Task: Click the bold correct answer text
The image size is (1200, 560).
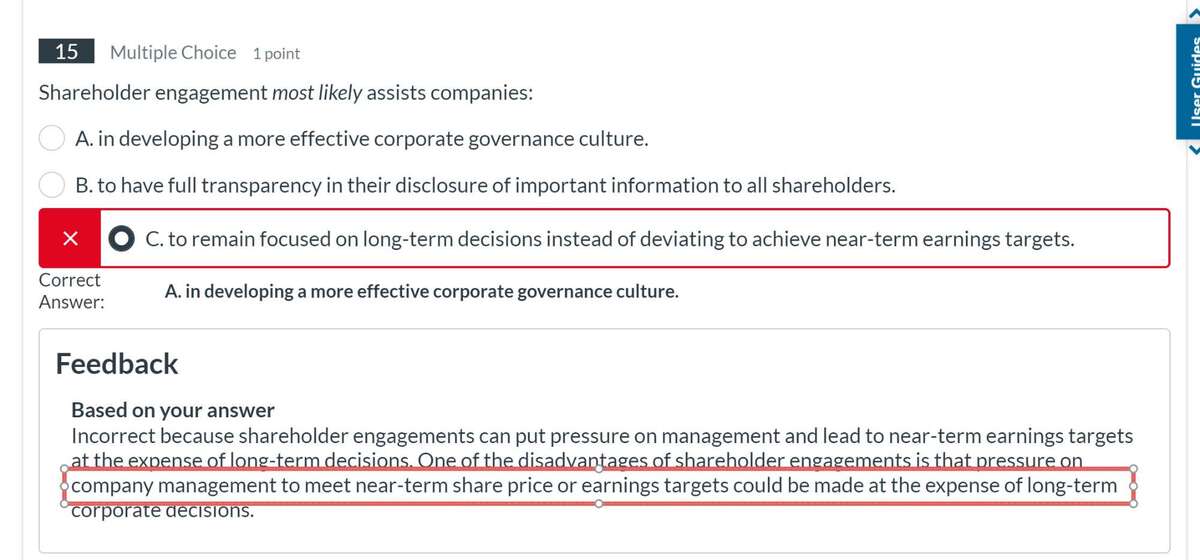Action: tap(421, 292)
